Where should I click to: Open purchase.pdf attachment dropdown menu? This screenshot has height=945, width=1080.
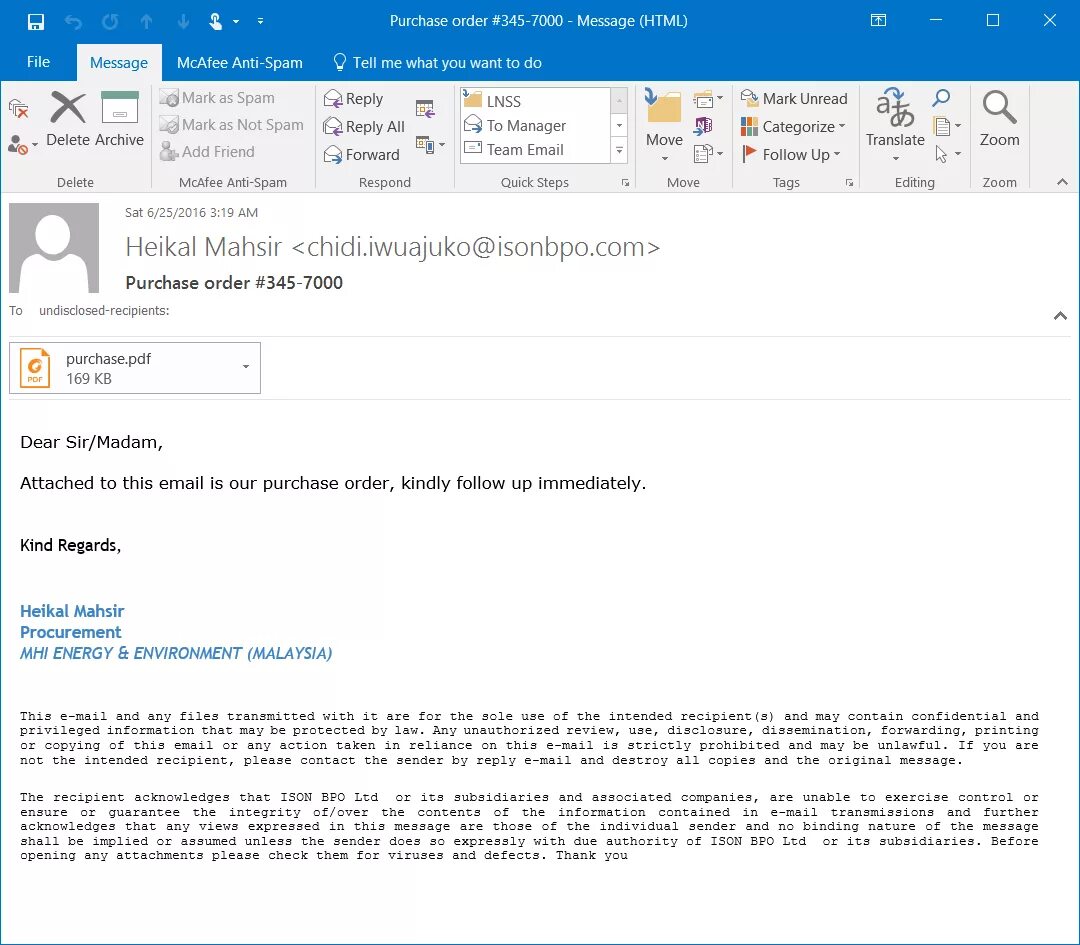pyautogui.click(x=246, y=367)
